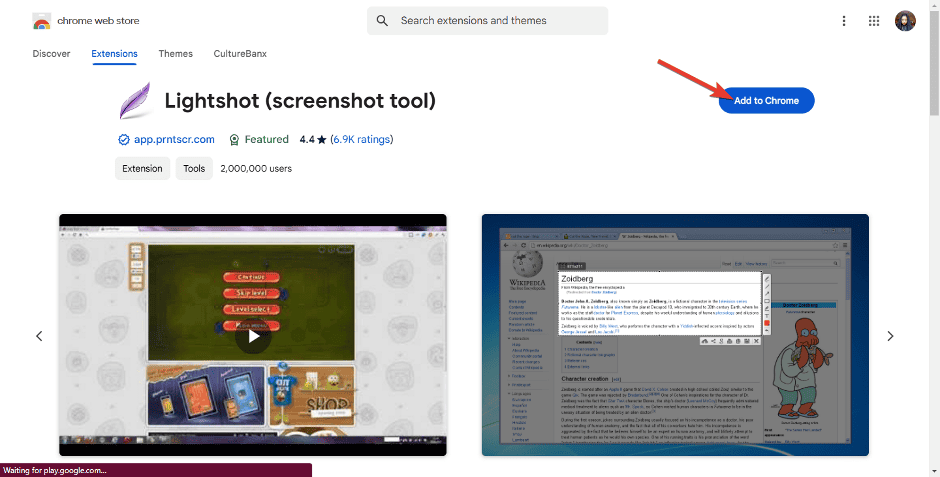
Task: Click the search magnifier icon
Action: click(382, 20)
